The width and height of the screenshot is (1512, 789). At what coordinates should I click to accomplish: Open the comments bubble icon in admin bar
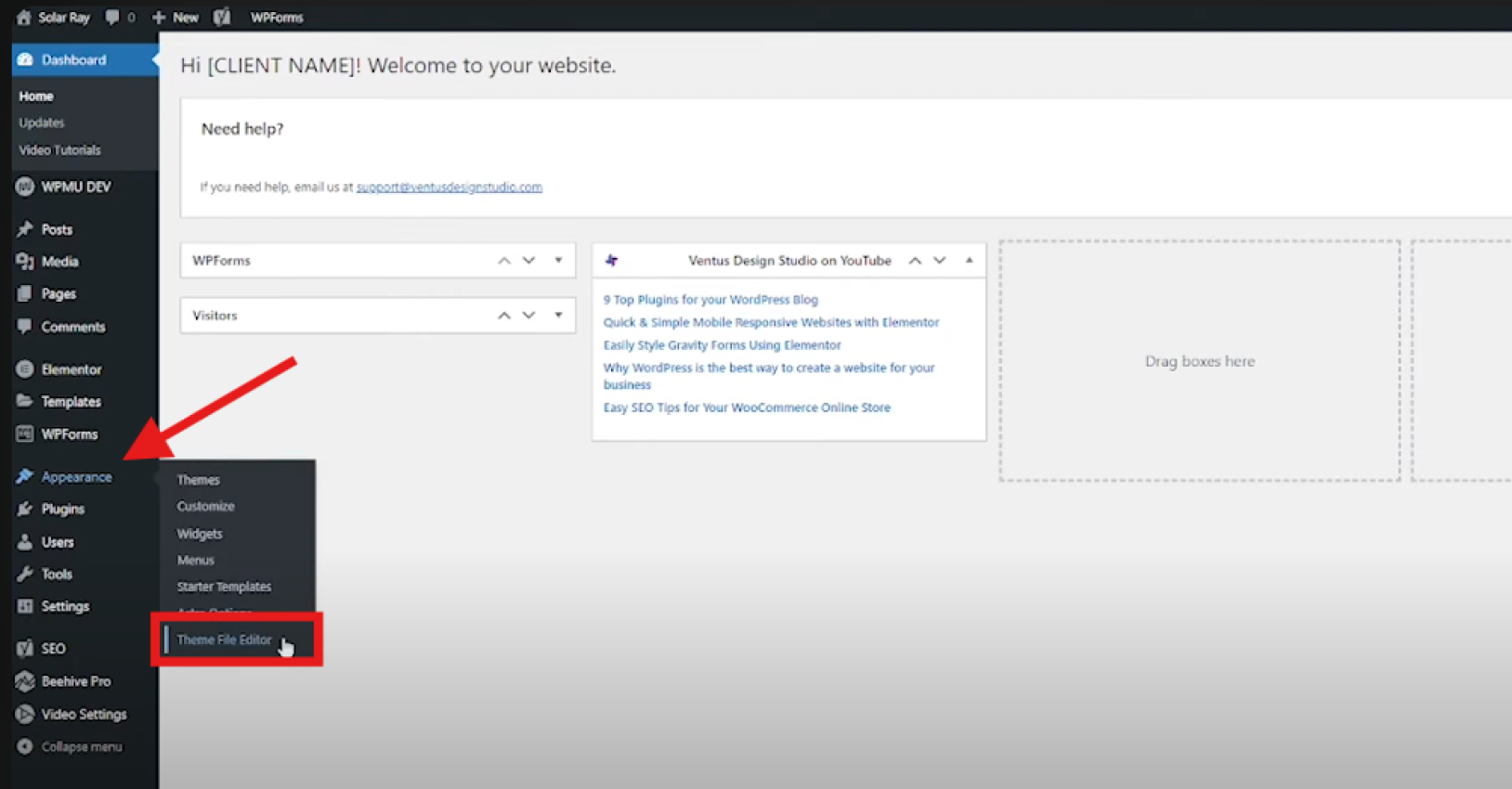click(x=112, y=17)
